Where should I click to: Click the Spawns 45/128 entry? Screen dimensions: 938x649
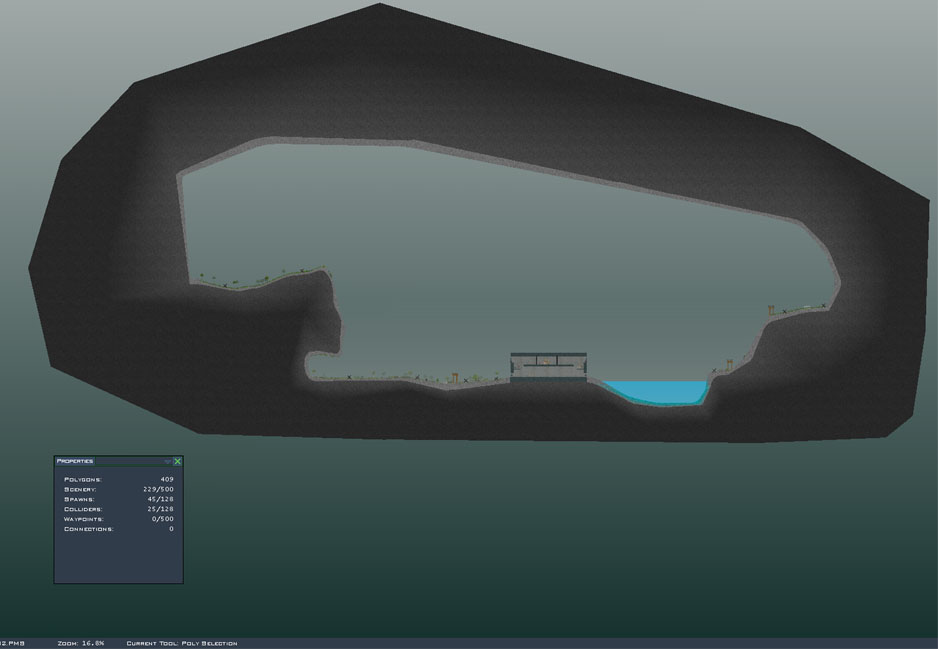pos(118,500)
